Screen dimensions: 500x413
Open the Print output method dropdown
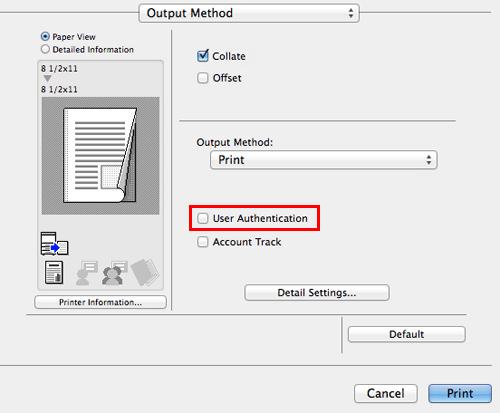(x=324, y=160)
